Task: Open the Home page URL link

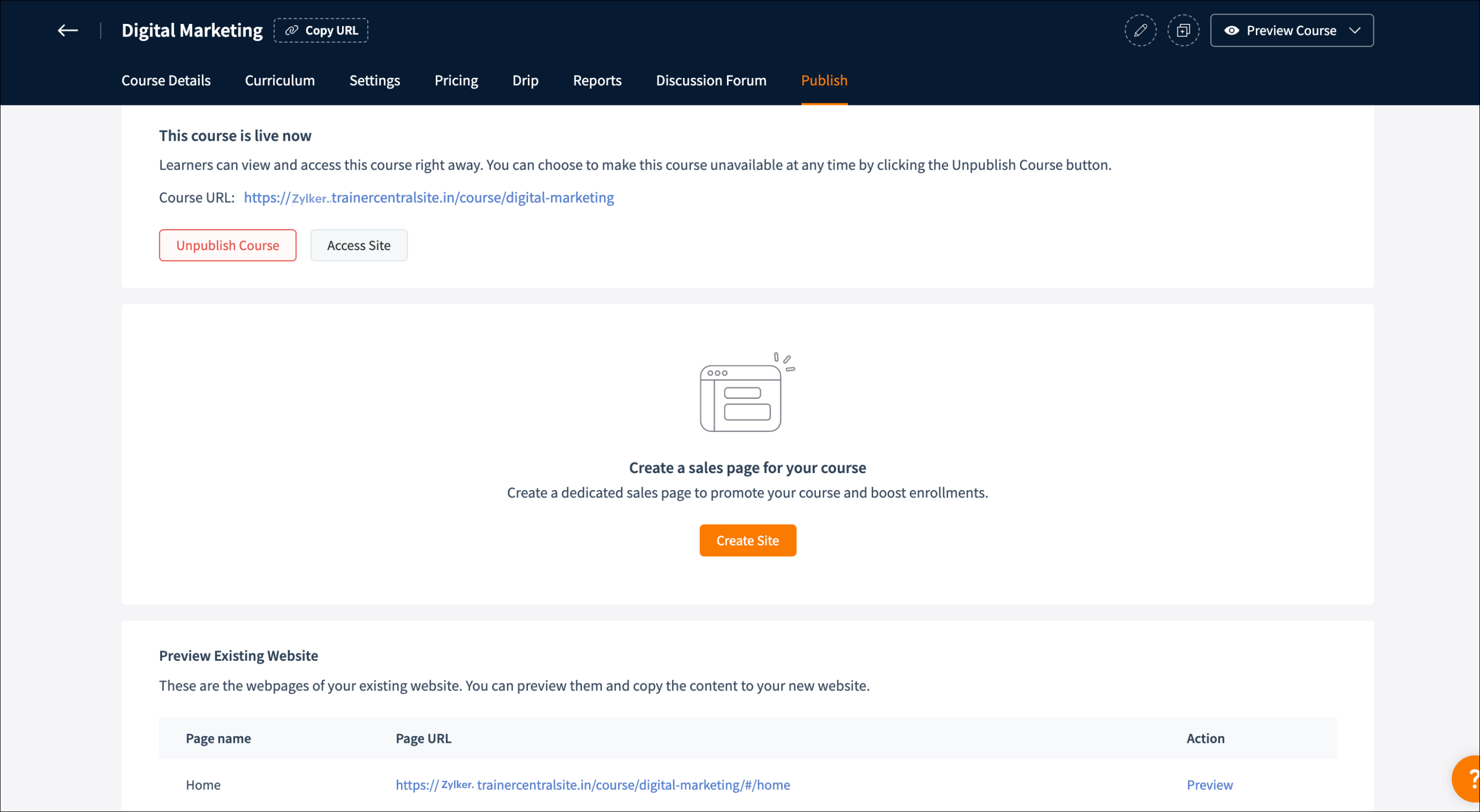Action: click(x=592, y=785)
